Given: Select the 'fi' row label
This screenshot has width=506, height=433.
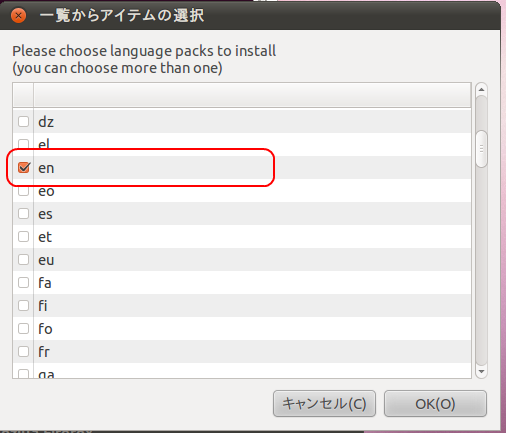Looking at the screenshot, I should click(43, 306).
